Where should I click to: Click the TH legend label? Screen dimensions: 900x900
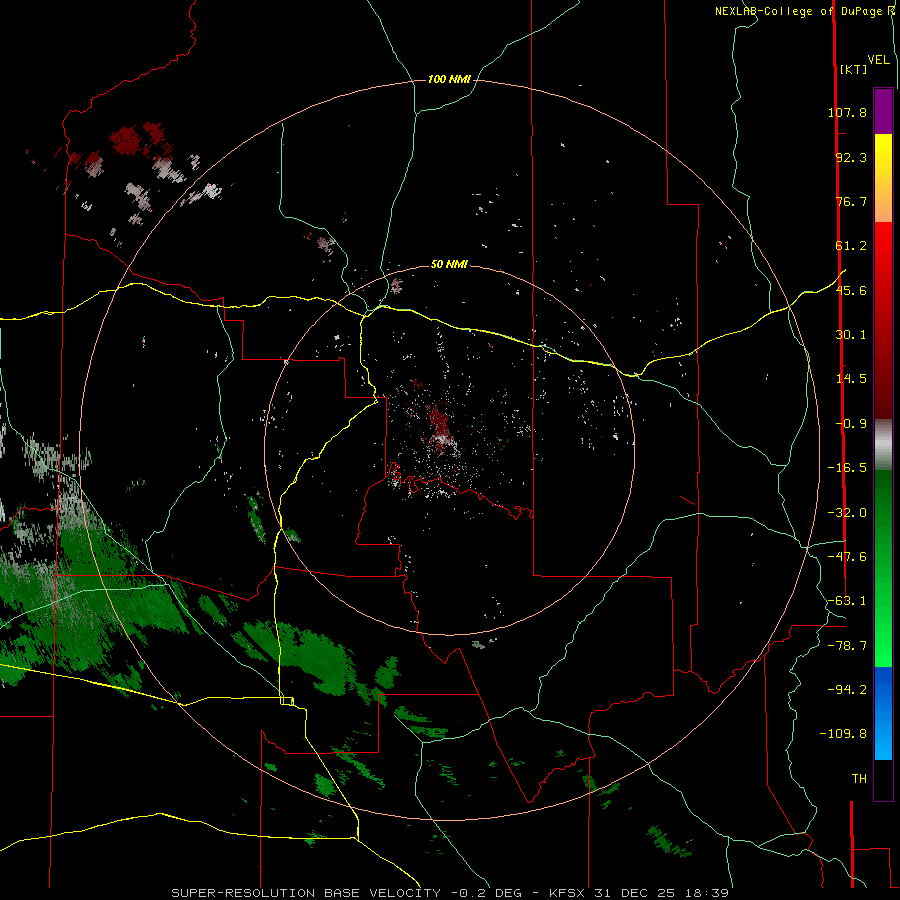[x=859, y=778]
